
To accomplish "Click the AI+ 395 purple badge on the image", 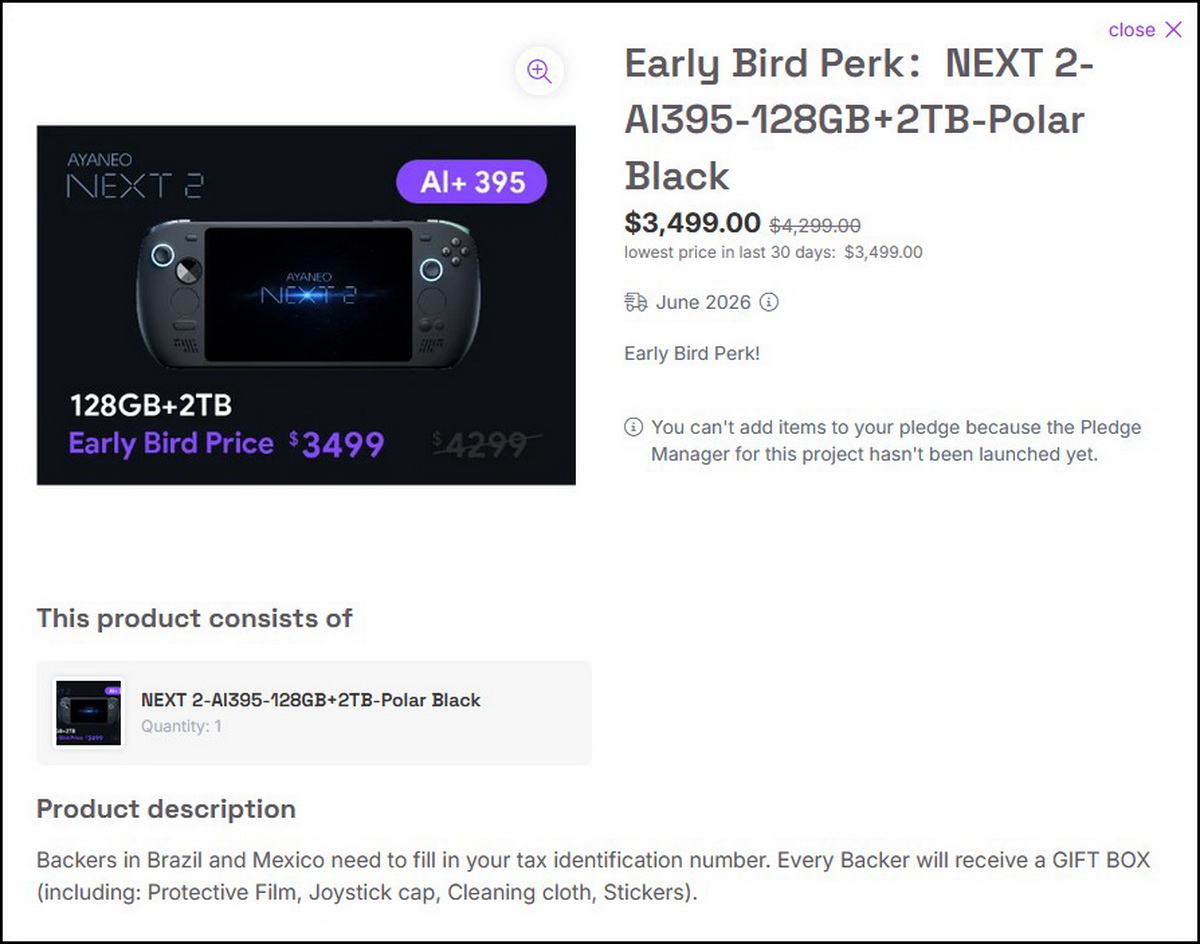I will (x=472, y=182).
